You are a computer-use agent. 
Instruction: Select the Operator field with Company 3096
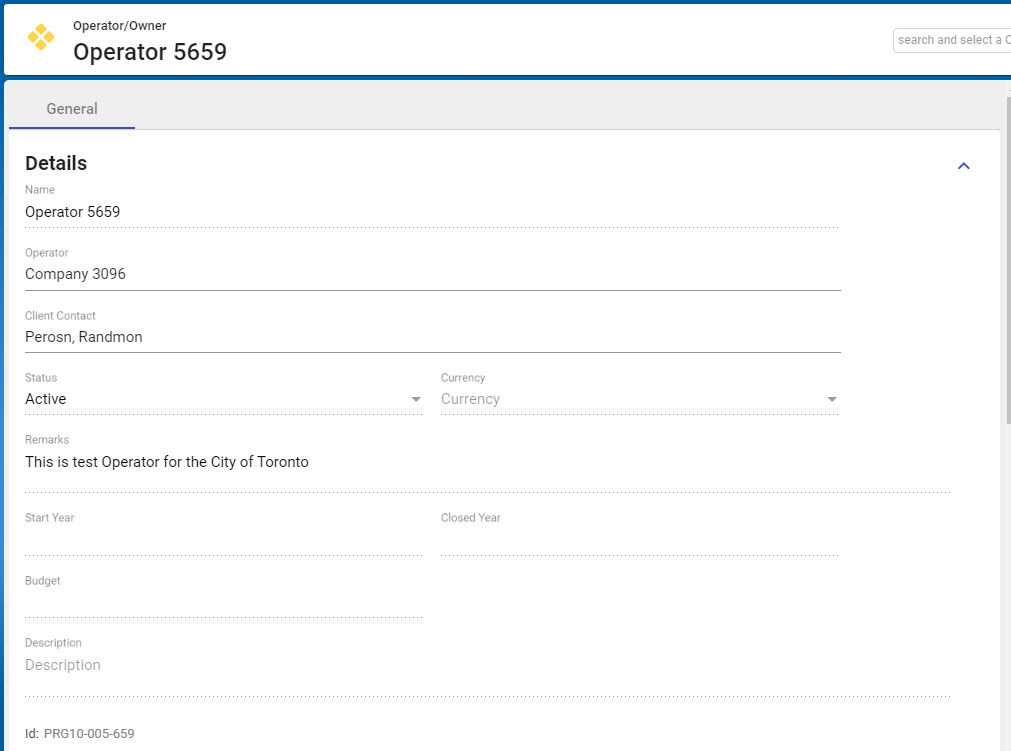[430, 274]
